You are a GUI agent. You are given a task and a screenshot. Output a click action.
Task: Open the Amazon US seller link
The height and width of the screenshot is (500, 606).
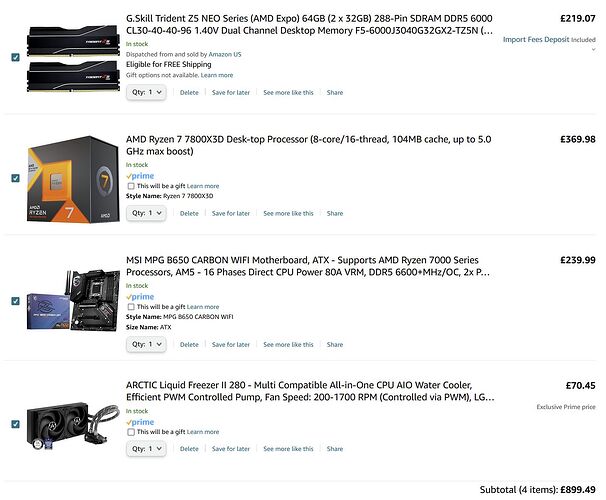point(225,54)
